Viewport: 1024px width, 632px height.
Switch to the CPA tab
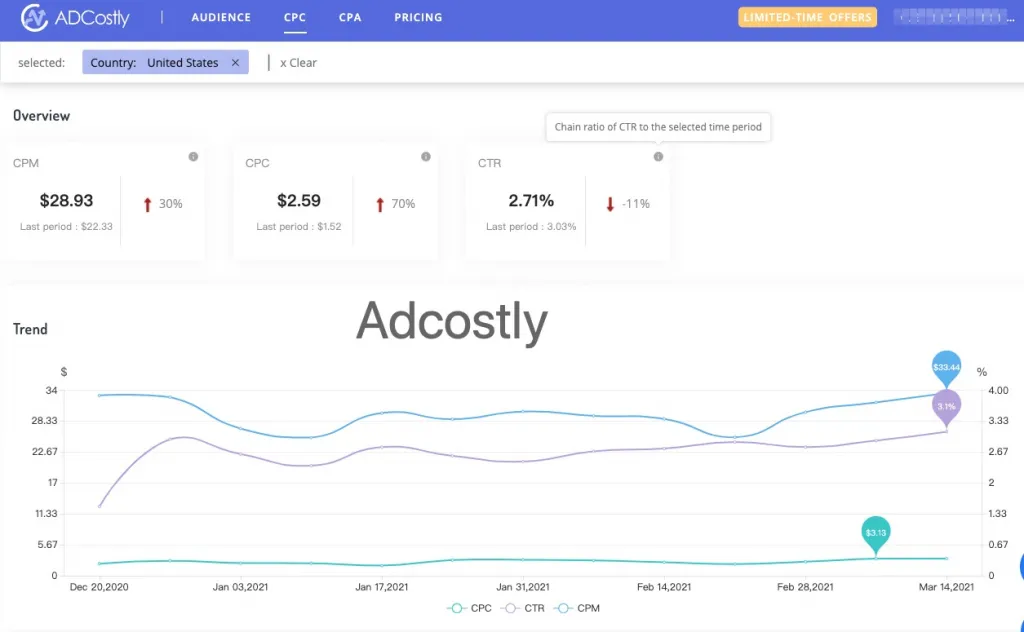350,17
